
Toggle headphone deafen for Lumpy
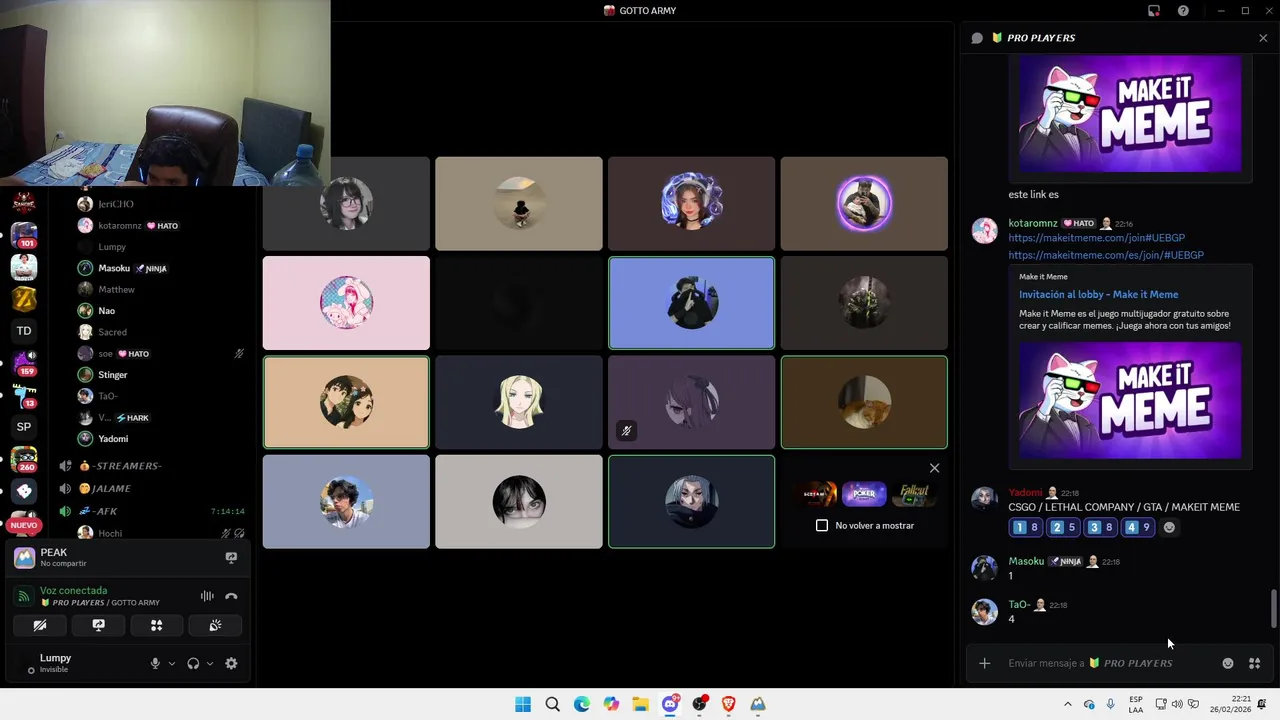[x=193, y=663]
